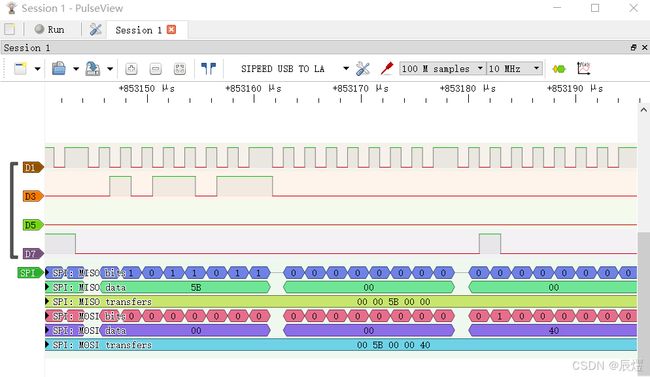650x377 pixels.
Task: Toggle the cursors icon
Action: [x=209, y=68]
